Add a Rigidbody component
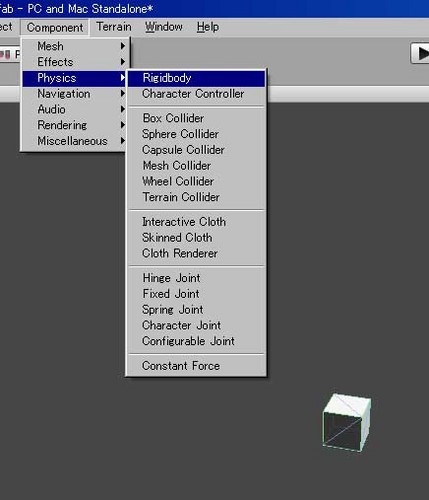429x500 pixels. pyautogui.click(x=196, y=78)
